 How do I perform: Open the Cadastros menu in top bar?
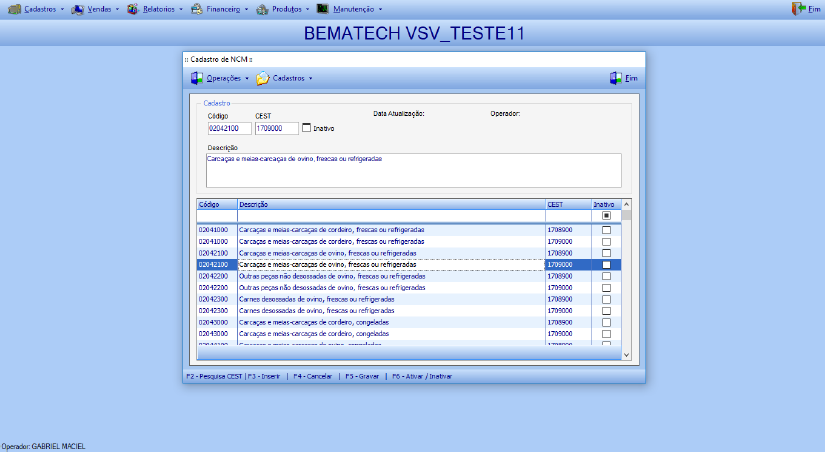tap(40, 9)
